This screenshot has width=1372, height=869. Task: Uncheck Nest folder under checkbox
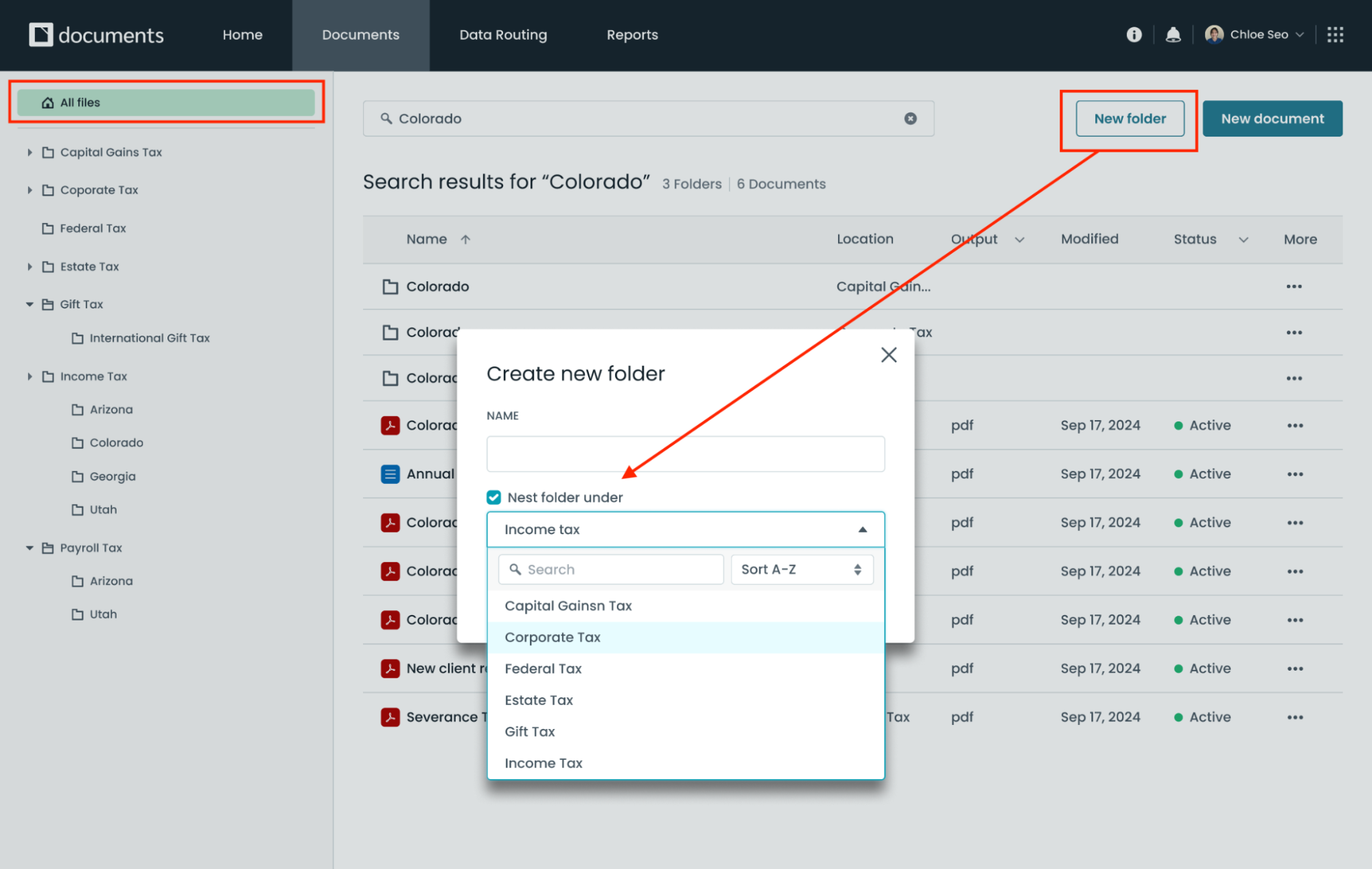493,498
